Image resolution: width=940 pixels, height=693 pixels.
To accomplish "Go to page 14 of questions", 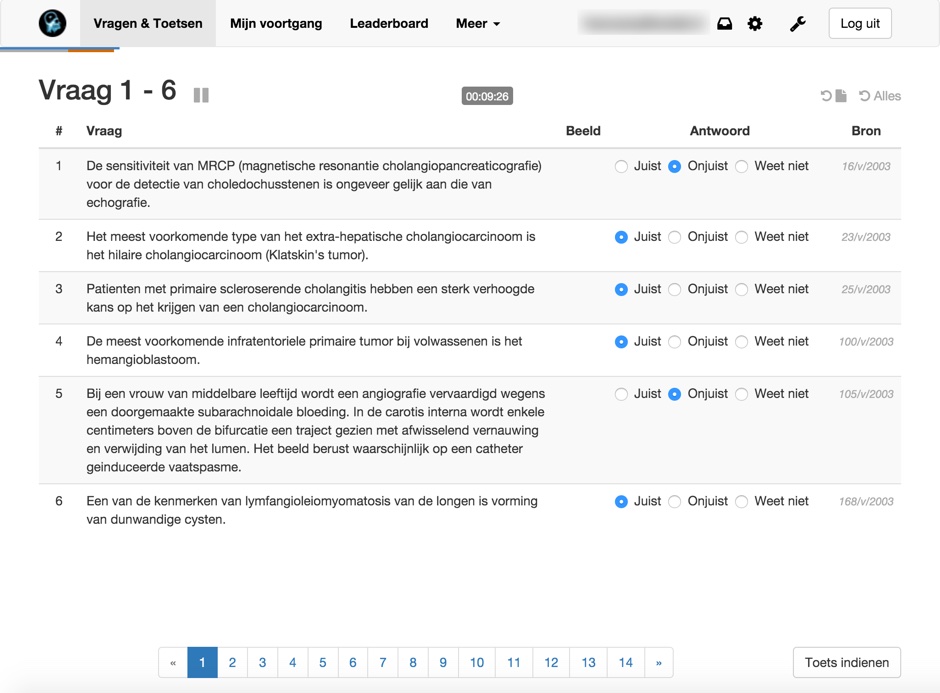I will point(625,662).
